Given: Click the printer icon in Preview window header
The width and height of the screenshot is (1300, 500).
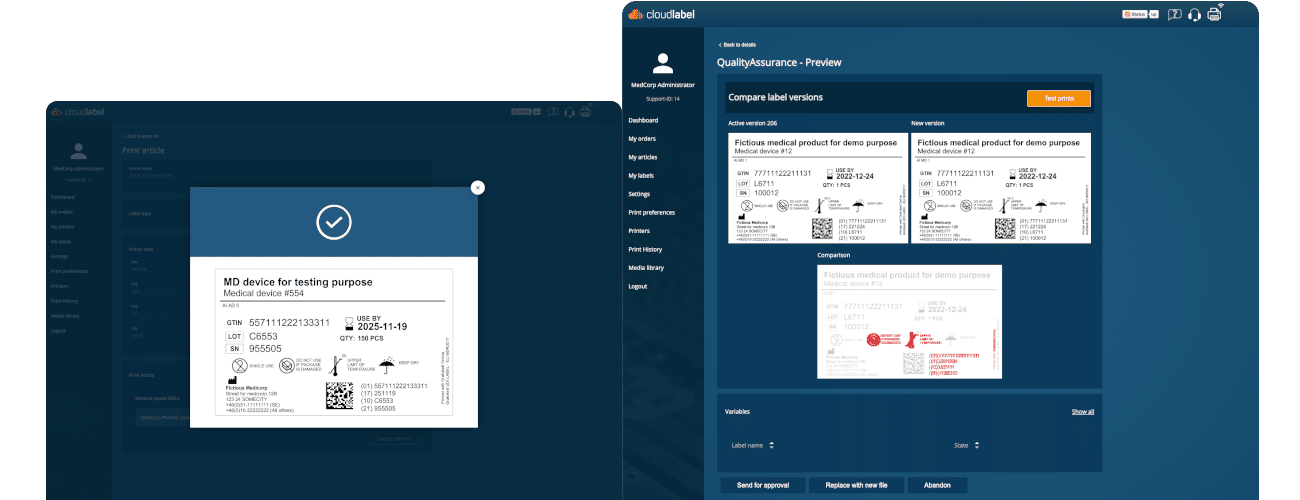Looking at the screenshot, I should click(1215, 13).
